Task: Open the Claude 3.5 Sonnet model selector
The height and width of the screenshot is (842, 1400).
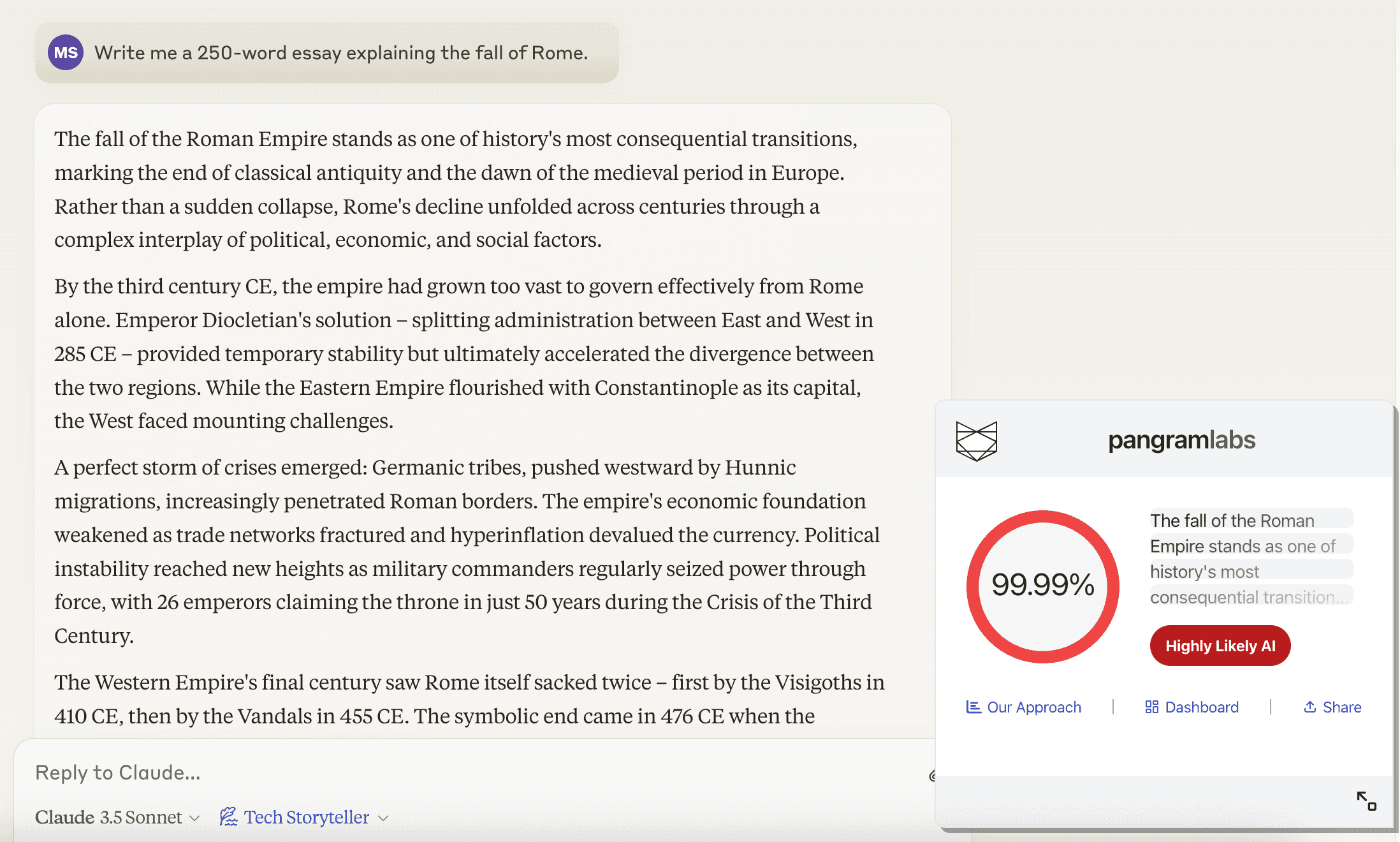Action: 108,817
